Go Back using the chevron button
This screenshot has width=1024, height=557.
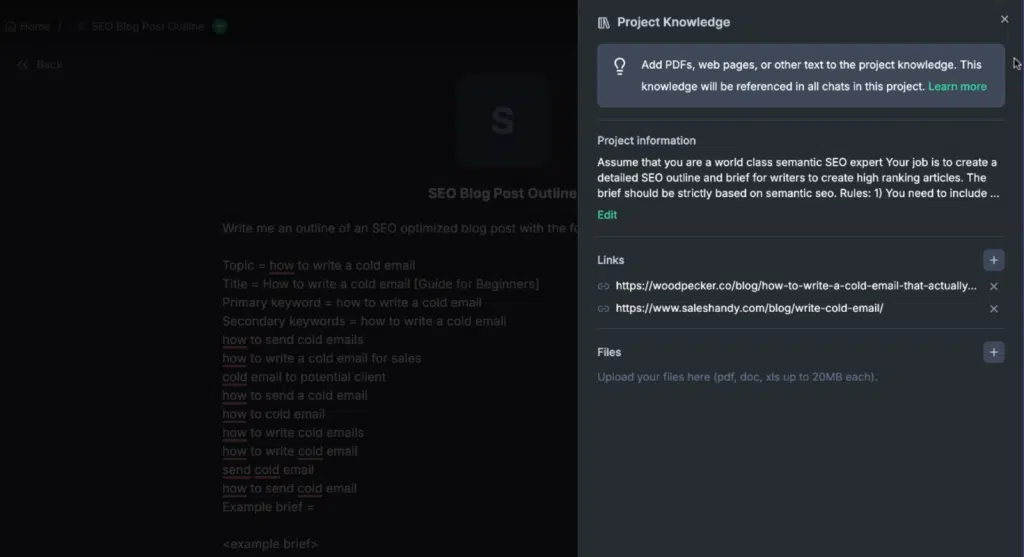click(x=40, y=65)
